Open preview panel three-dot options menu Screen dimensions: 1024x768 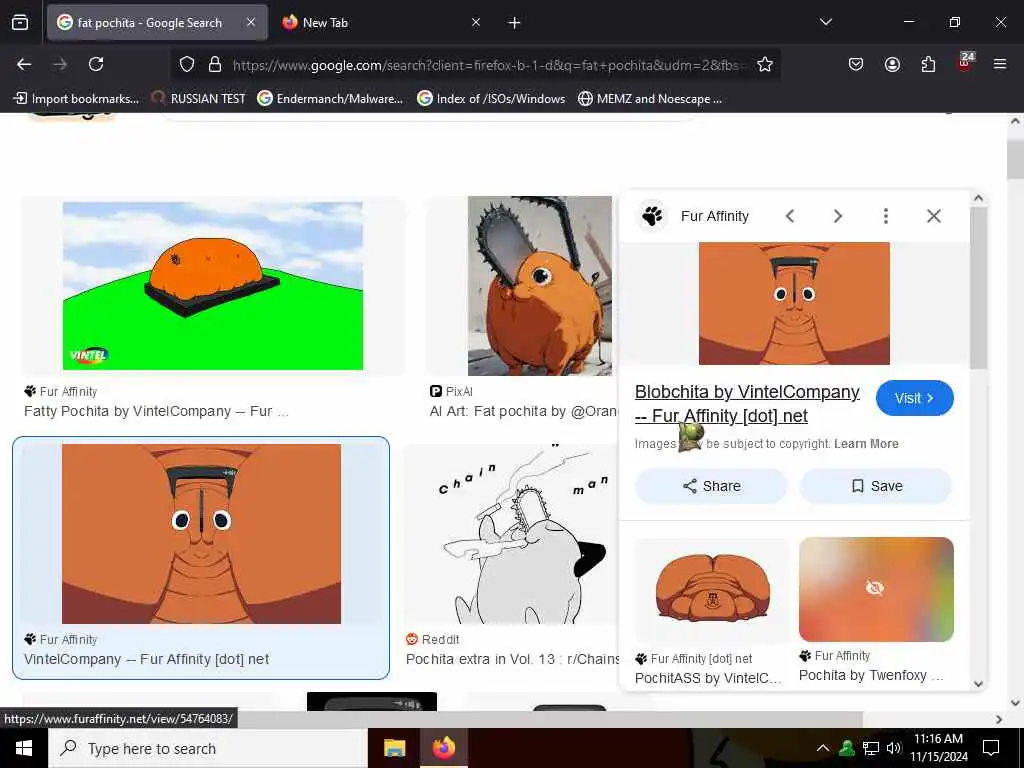[886, 216]
